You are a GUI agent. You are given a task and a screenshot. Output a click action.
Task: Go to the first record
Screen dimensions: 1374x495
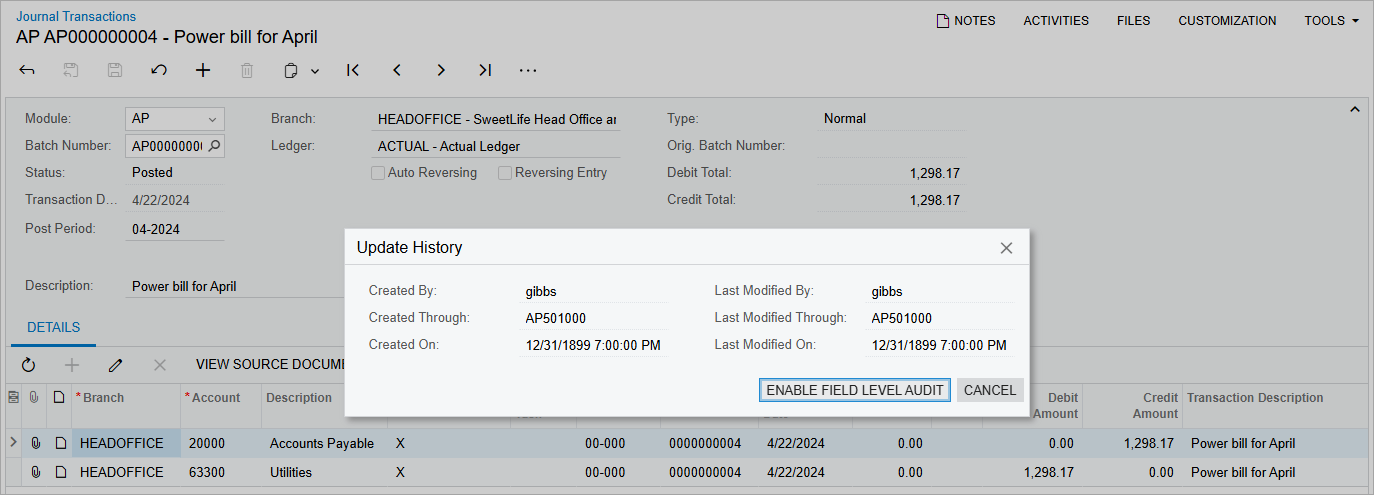(353, 70)
